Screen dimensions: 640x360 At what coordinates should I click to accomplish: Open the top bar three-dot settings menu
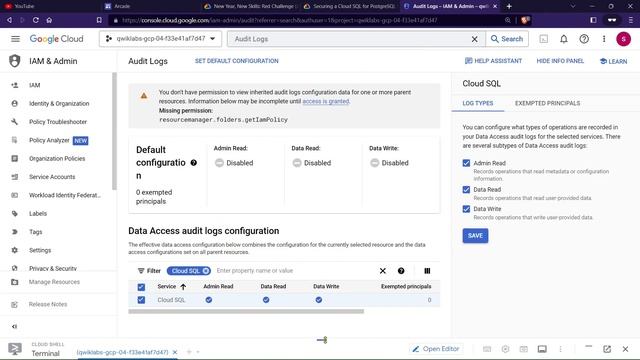coord(604,39)
